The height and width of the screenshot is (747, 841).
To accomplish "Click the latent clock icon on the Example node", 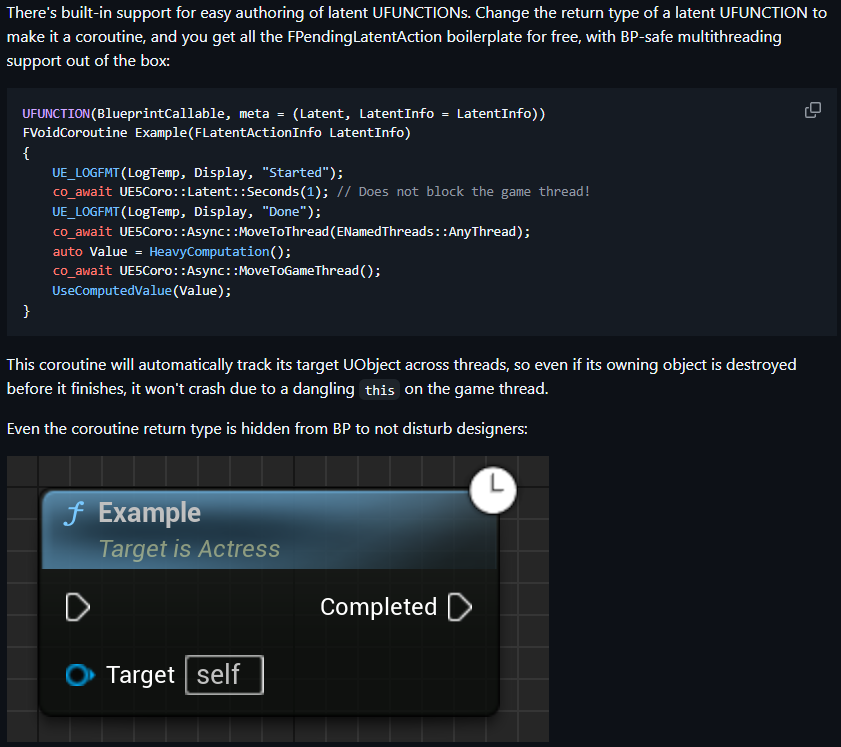I will pyautogui.click(x=493, y=490).
